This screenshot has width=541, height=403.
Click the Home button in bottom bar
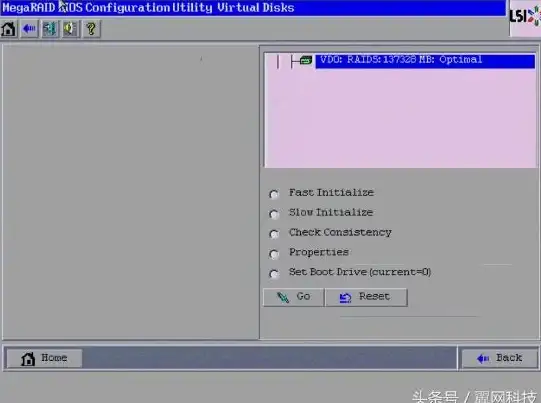[44, 358]
